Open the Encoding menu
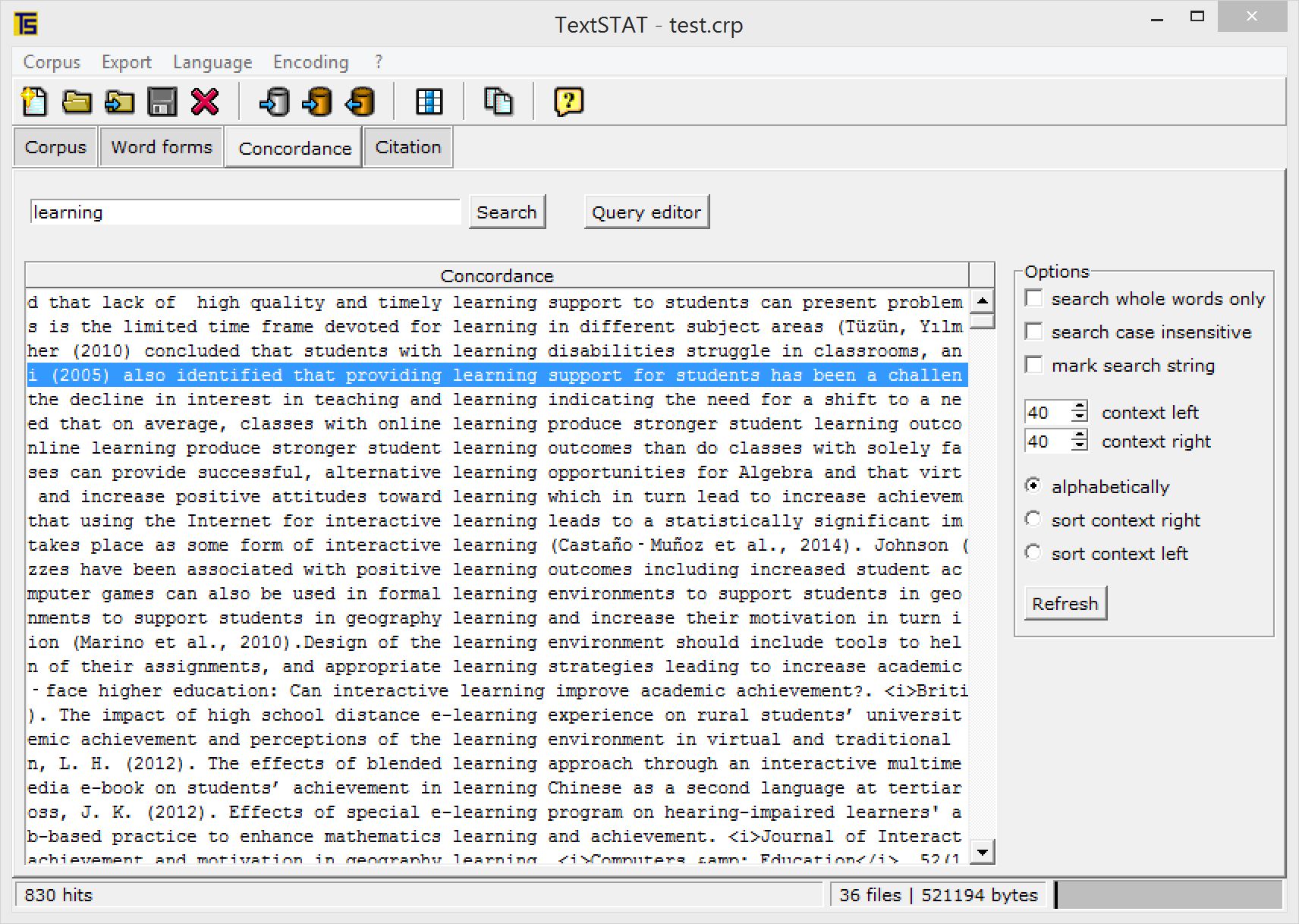 coord(311,62)
